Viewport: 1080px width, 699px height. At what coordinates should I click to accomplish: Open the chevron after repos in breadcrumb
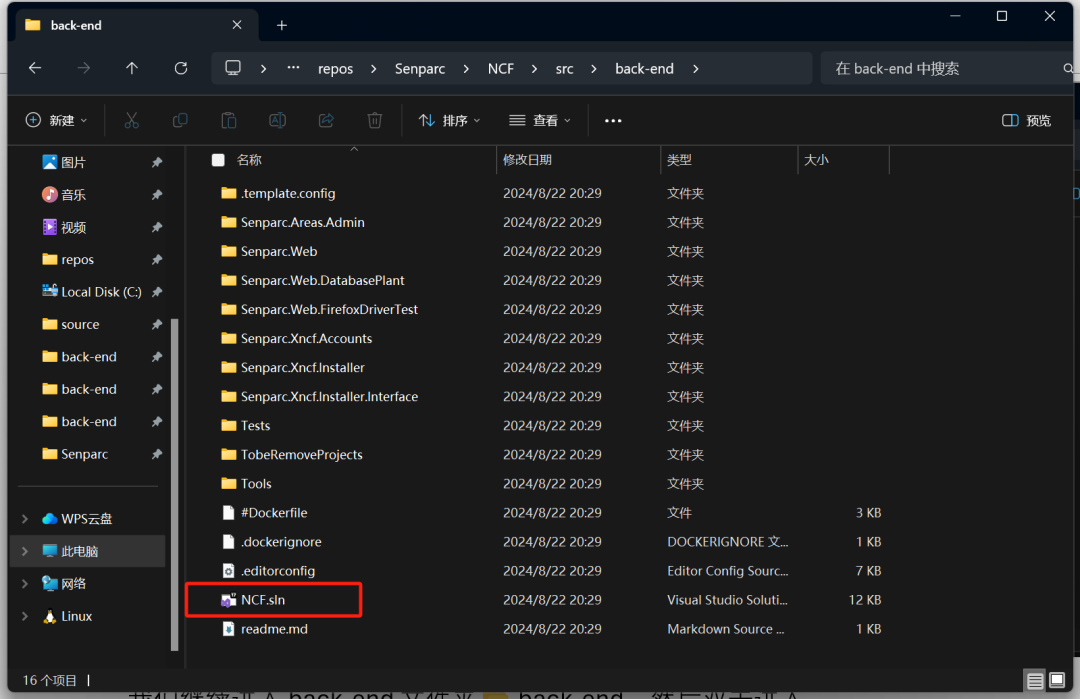click(373, 69)
